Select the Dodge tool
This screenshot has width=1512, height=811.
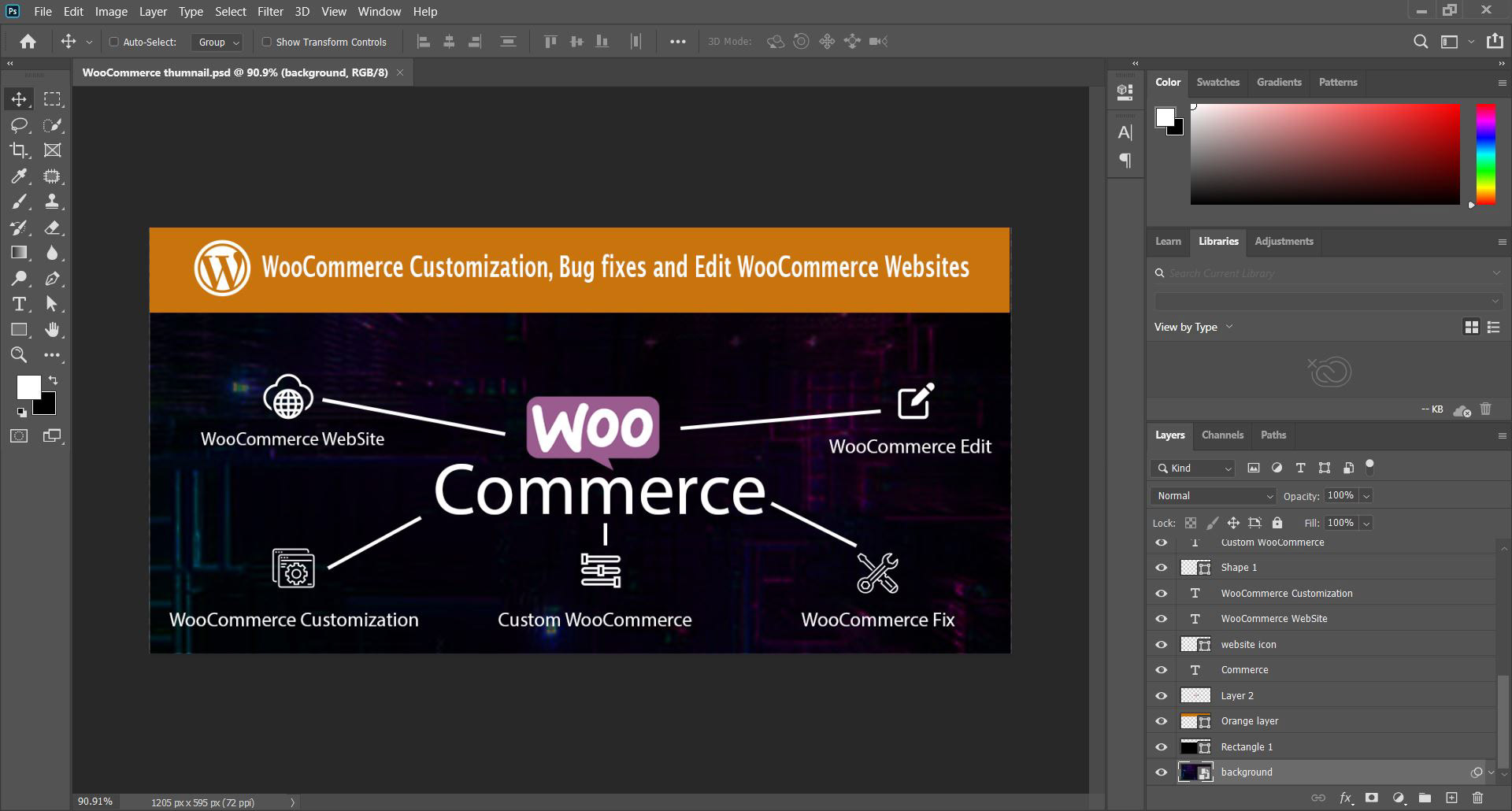(x=19, y=279)
